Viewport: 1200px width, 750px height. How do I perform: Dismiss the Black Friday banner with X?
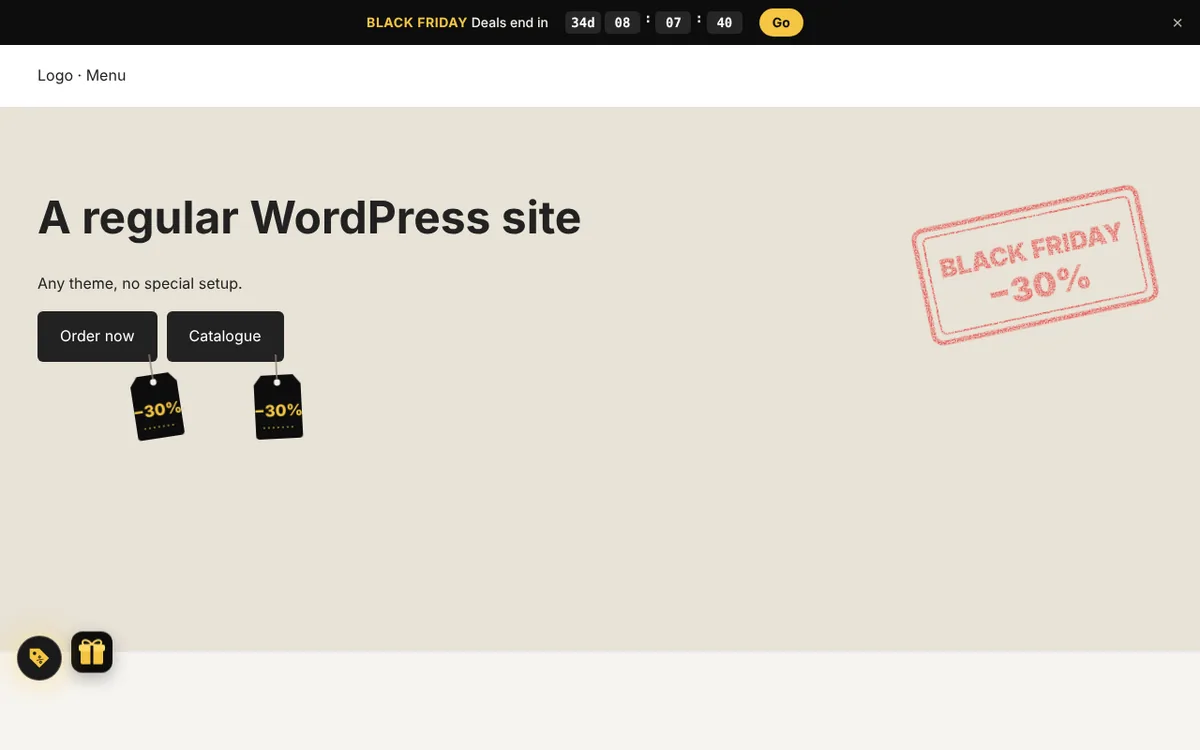pos(1177,23)
